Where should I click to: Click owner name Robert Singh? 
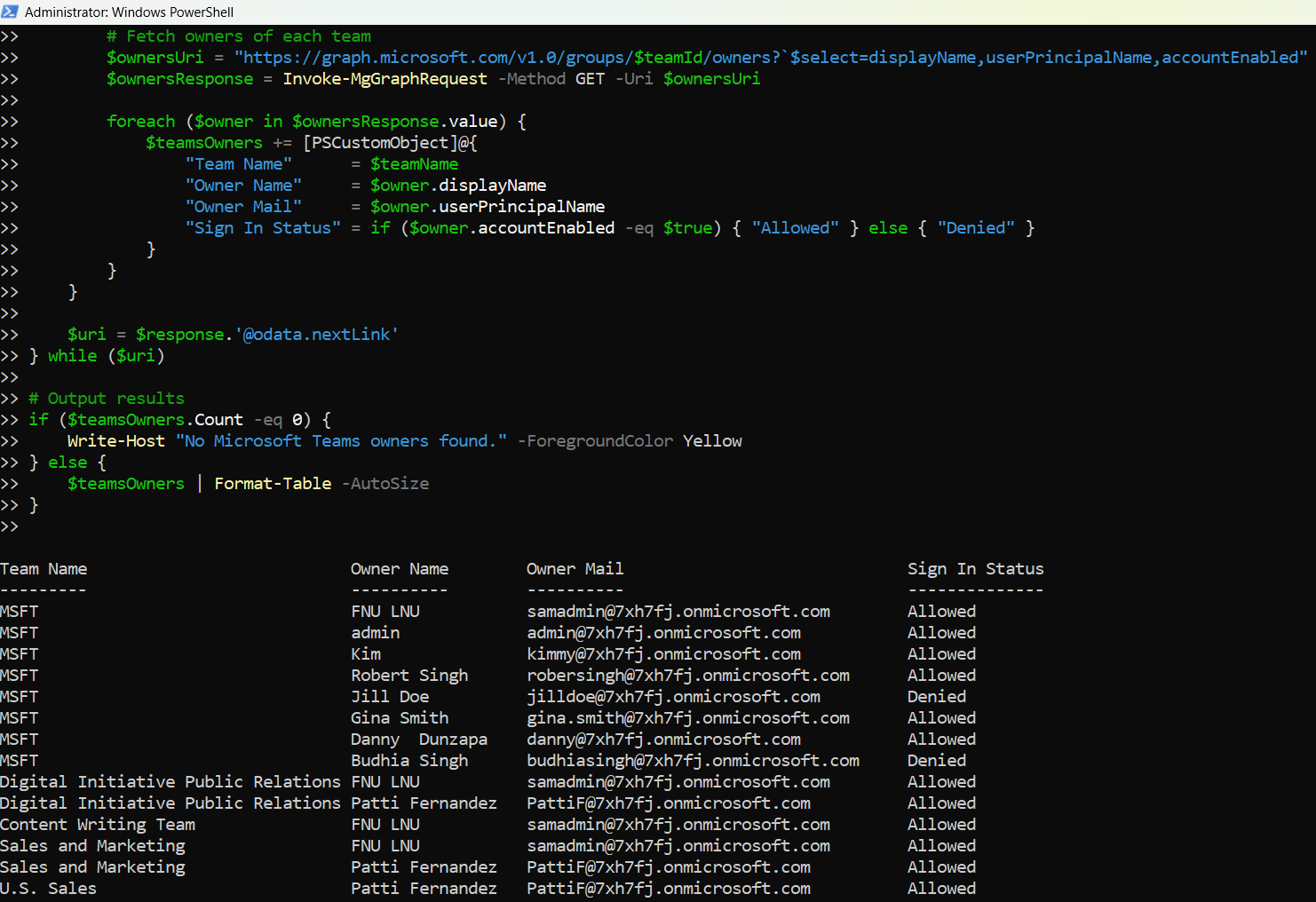(x=409, y=676)
